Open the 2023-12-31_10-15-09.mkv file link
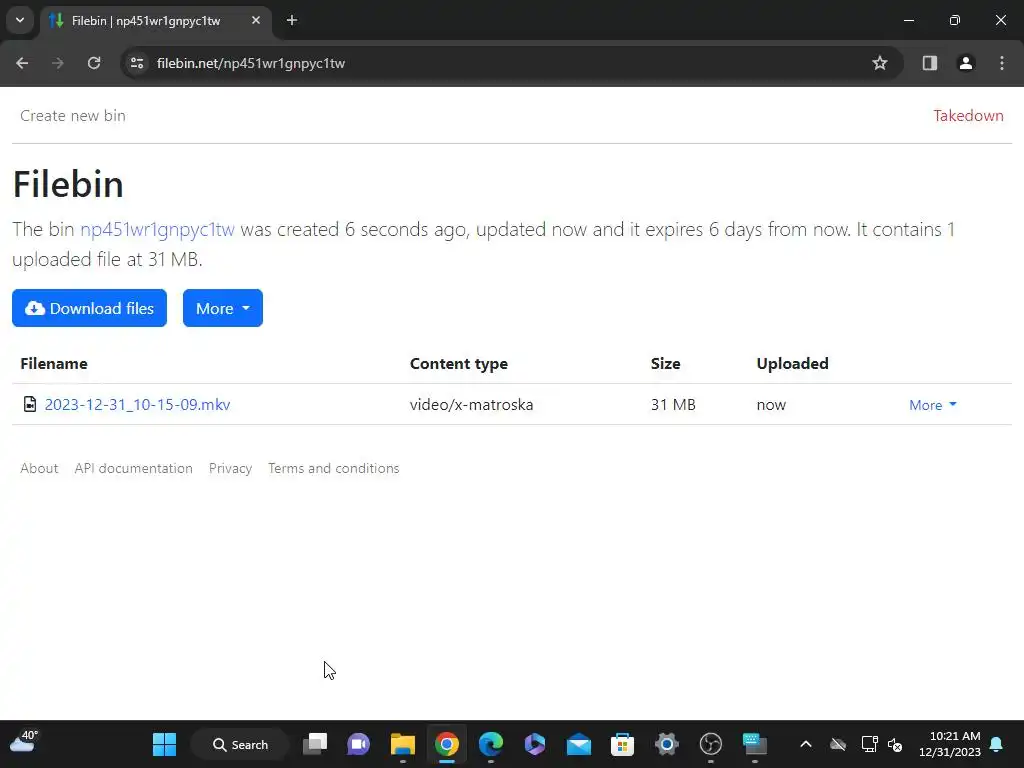The width and height of the screenshot is (1024, 768). [137, 405]
